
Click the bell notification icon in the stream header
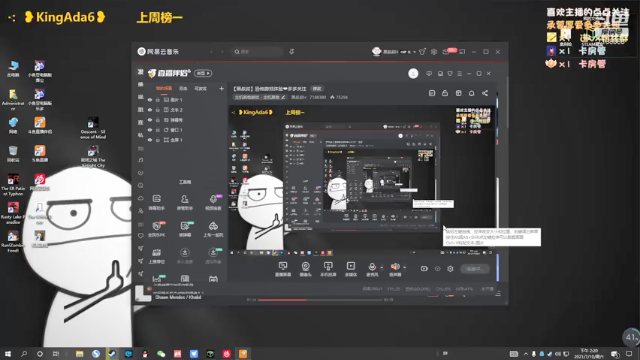471,93
